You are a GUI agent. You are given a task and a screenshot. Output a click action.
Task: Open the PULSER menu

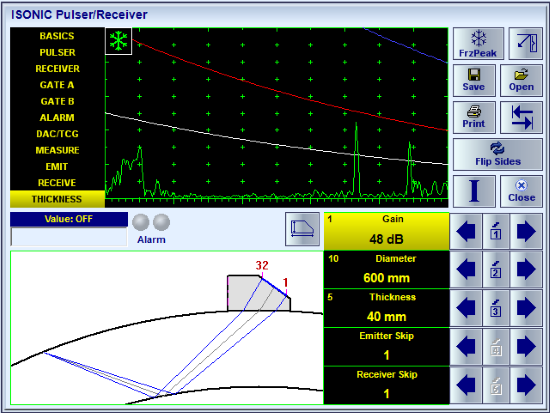(57, 52)
